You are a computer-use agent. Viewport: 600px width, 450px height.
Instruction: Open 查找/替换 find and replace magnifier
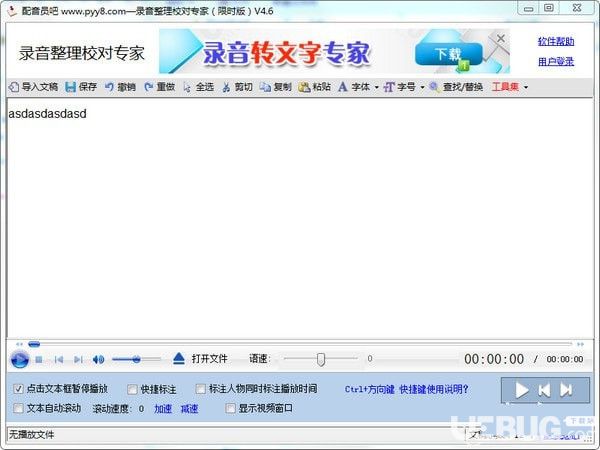pos(434,87)
